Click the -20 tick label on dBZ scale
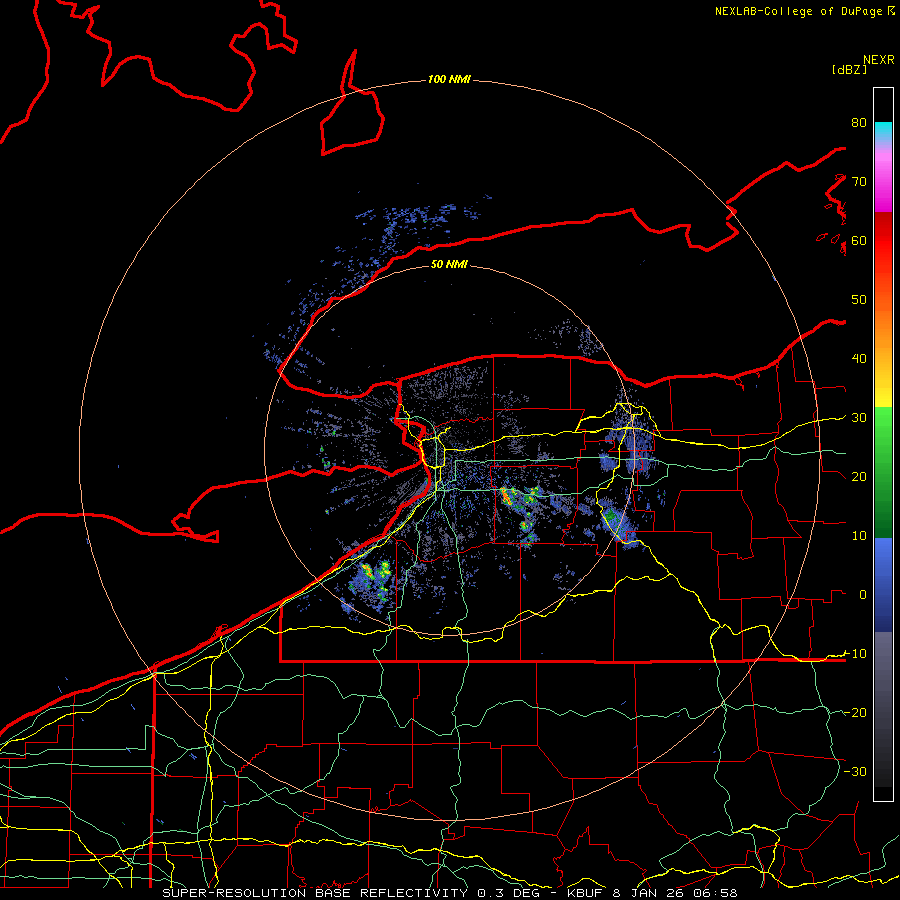Image resolution: width=900 pixels, height=900 pixels. tap(855, 712)
